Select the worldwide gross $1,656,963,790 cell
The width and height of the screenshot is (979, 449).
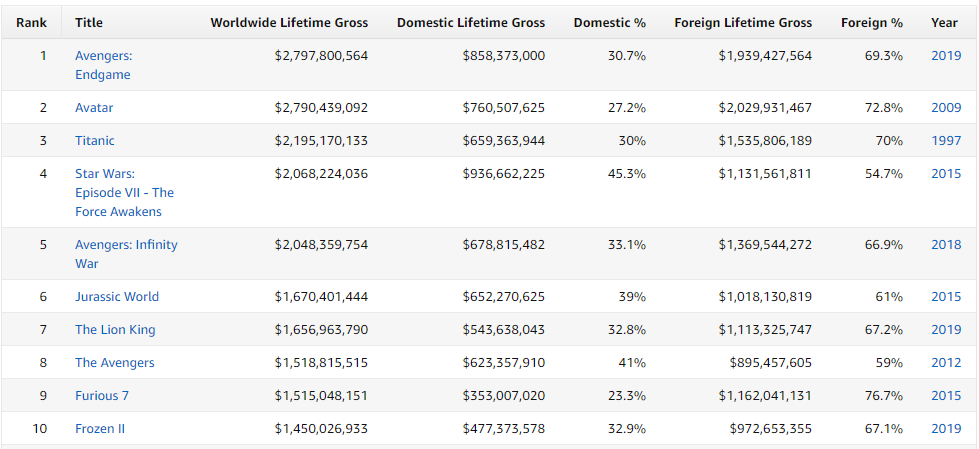coord(322,330)
